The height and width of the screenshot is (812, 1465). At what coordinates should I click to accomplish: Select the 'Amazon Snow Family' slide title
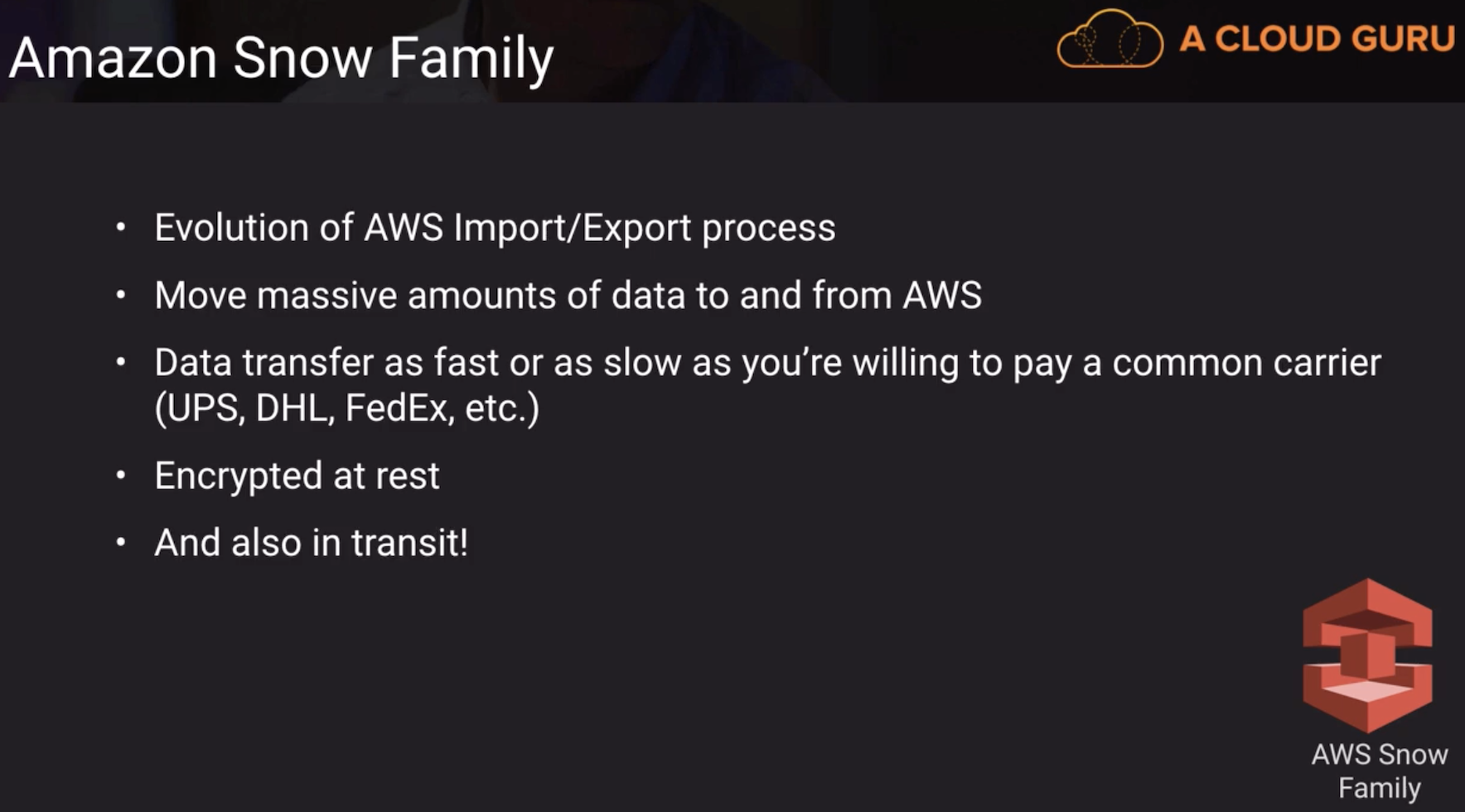(281, 58)
